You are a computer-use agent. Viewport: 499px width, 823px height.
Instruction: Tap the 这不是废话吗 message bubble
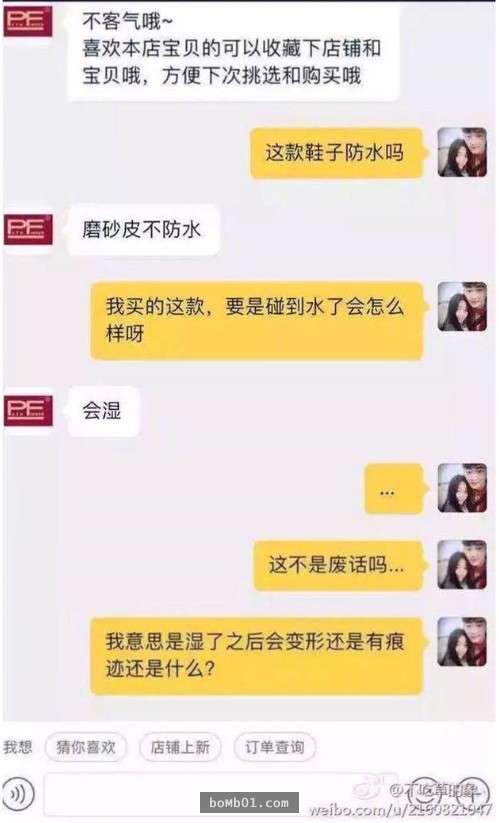pyautogui.click(x=338, y=566)
